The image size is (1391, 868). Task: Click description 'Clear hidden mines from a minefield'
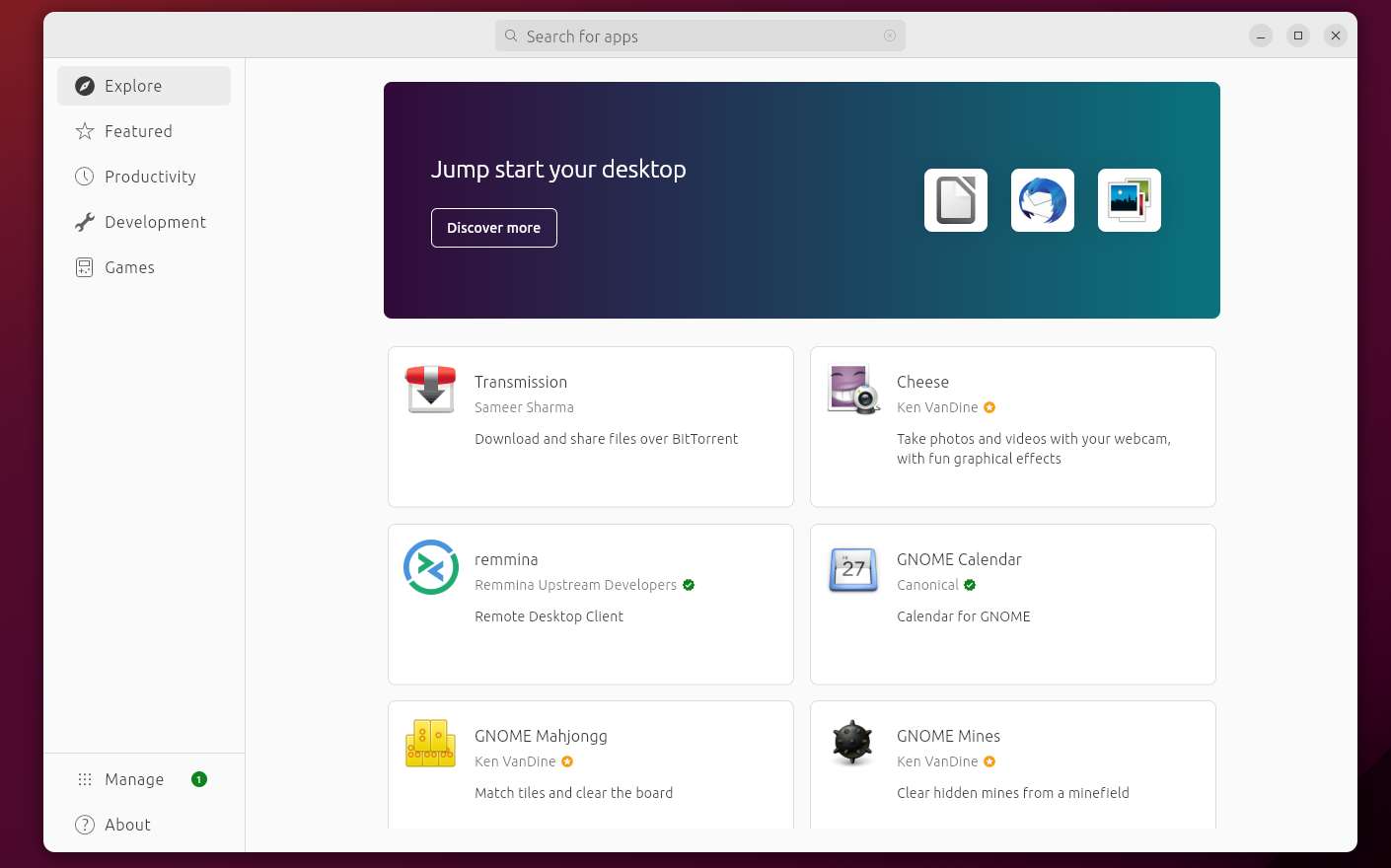point(1013,793)
